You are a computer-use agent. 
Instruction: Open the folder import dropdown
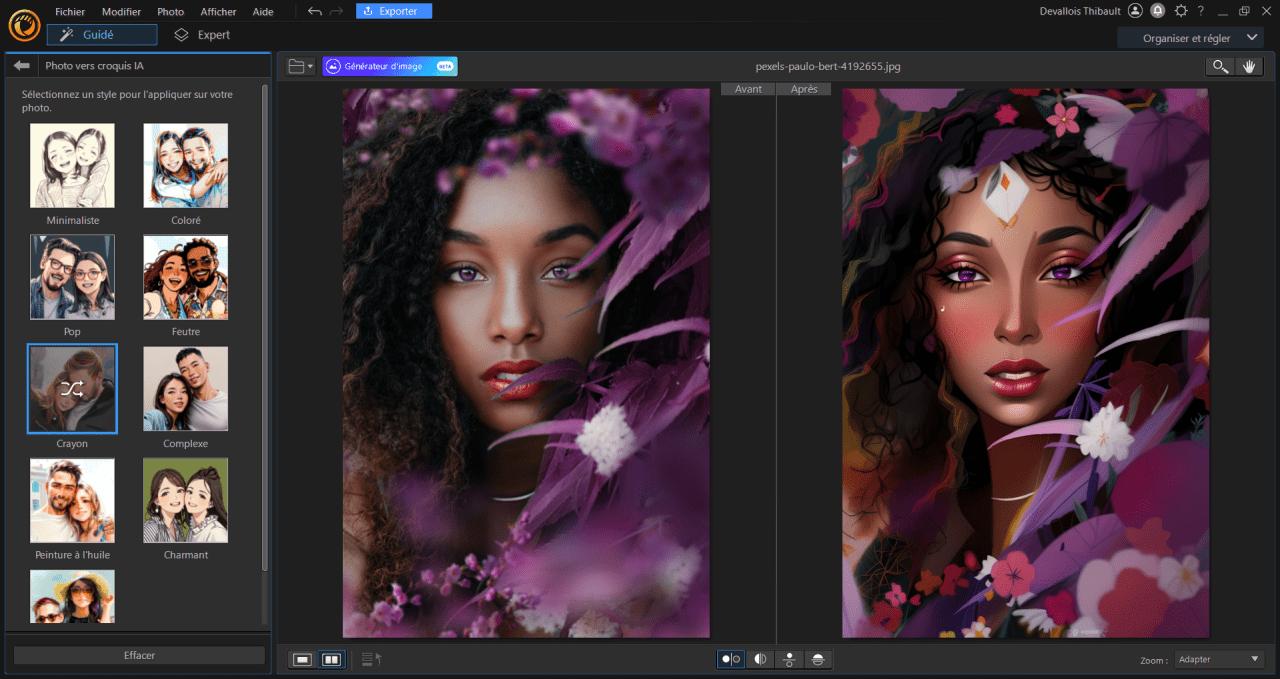300,66
